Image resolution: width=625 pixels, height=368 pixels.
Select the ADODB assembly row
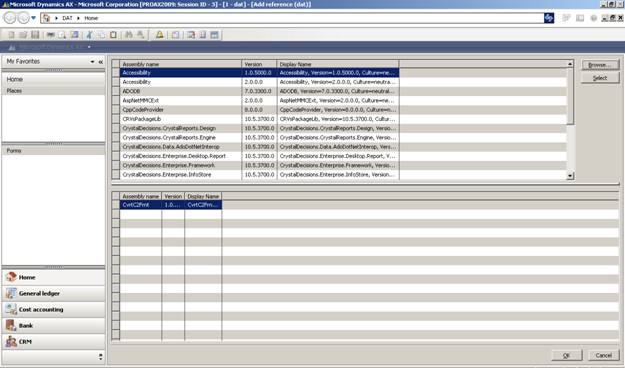tap(259, 91)
